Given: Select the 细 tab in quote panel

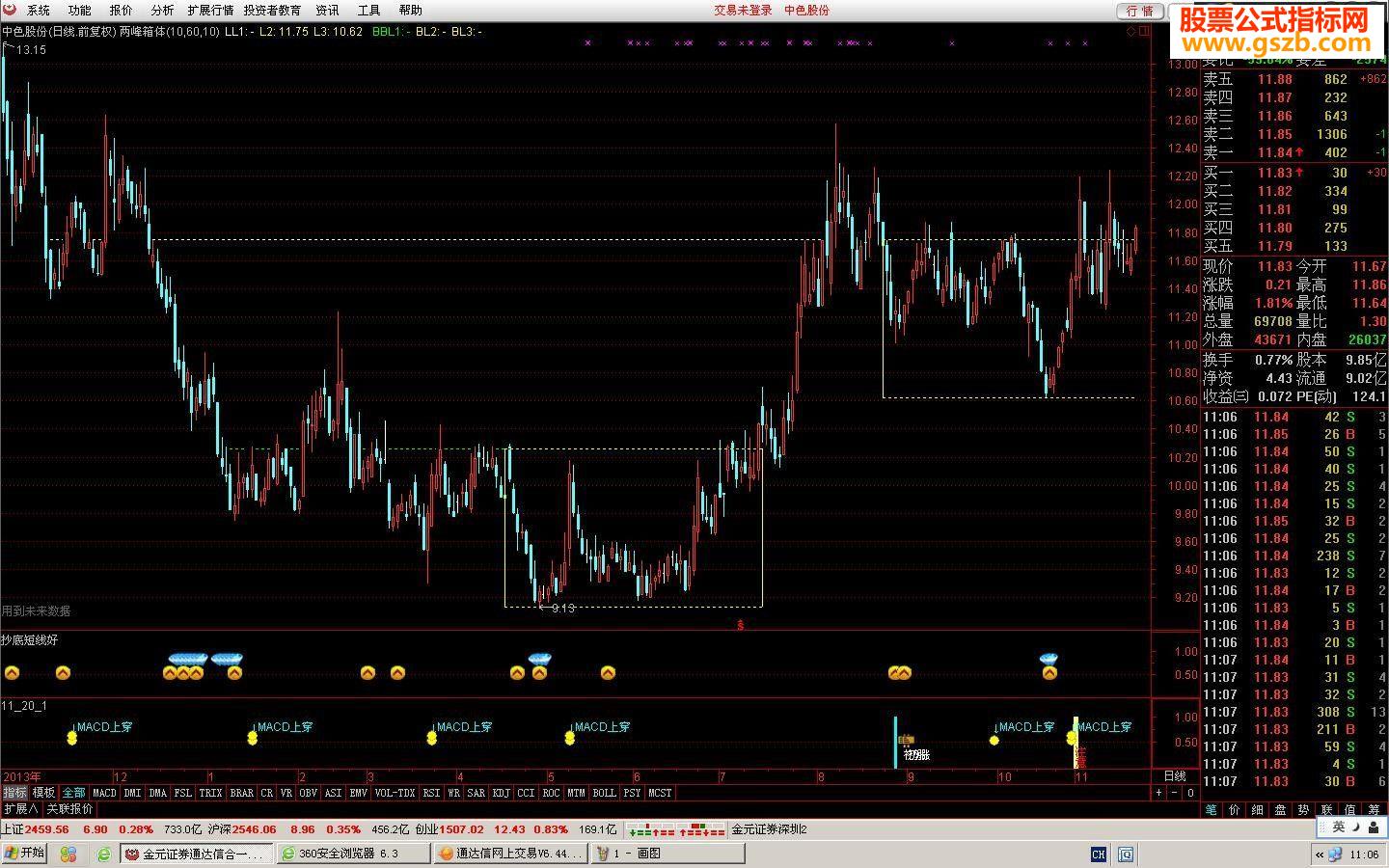Looking at the screenshot, I should (x=1257, y=810).
